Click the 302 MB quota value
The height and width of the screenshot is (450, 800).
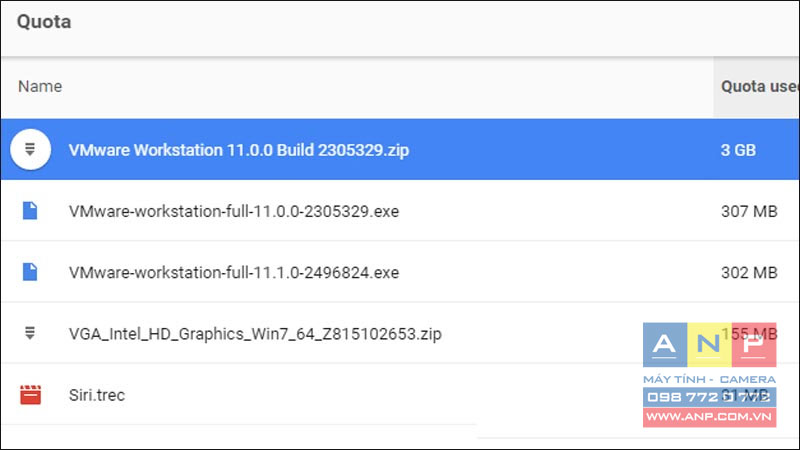click(x=749, y=272)
